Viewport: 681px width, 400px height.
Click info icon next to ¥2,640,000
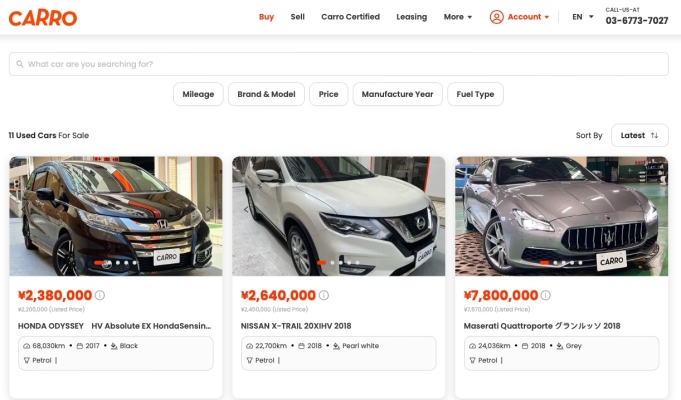(324, 295)
